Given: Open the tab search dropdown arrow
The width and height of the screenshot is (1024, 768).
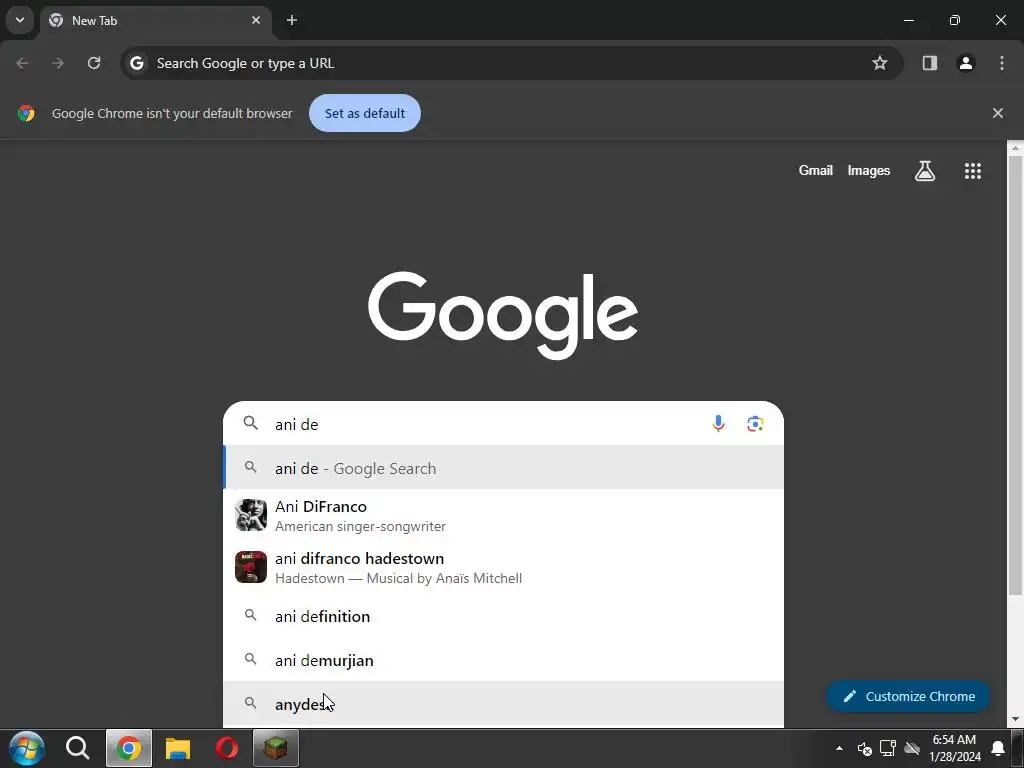Looking at the screenshot, I should coord(20,20).
